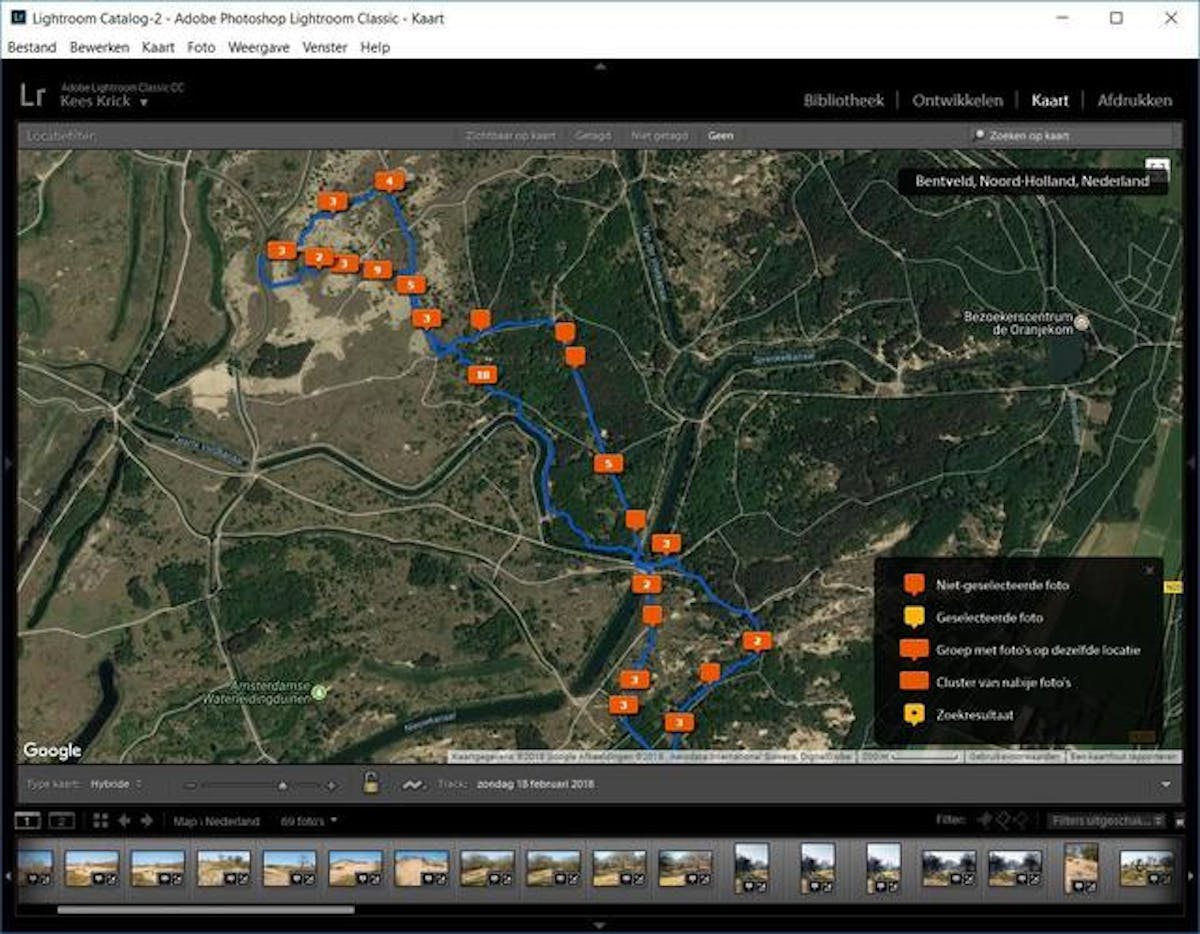Open the Foto menu
Viewport: 1200px width, 934px height.
click(201, 47)
